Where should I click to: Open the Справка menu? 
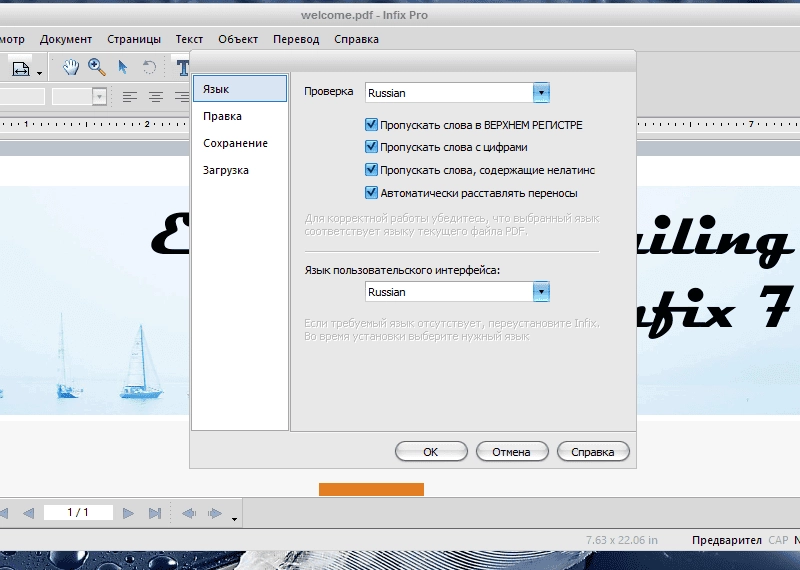tap(356, 39)
